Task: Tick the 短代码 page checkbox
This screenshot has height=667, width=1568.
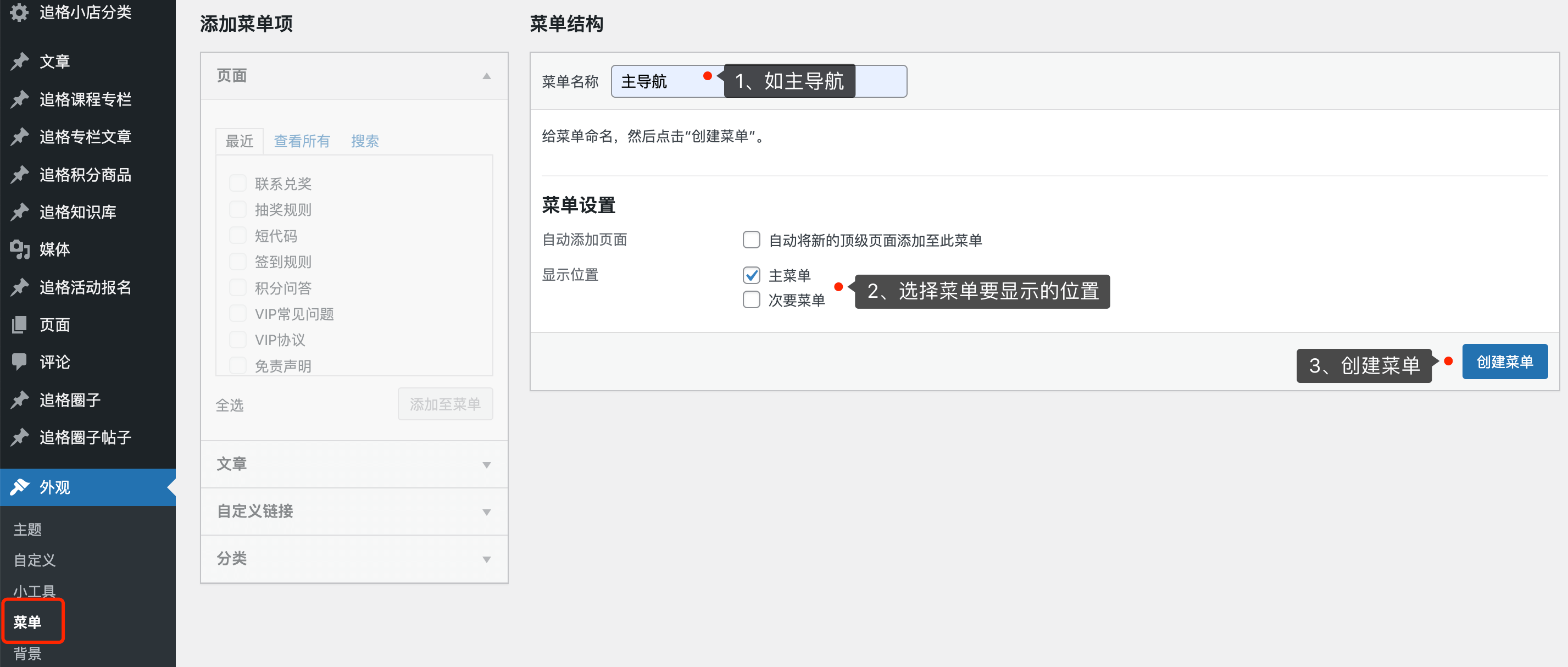Action: 237,236
